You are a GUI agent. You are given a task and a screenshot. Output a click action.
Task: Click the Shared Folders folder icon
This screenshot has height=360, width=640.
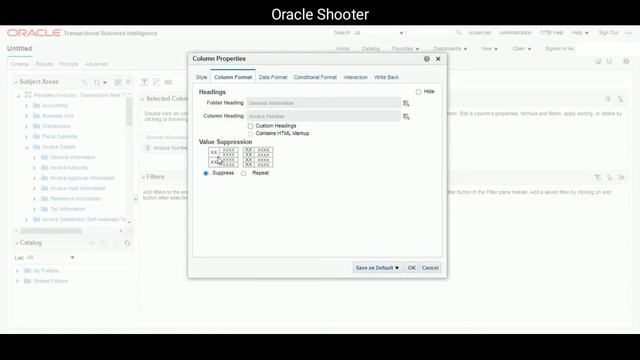point(27,281)
